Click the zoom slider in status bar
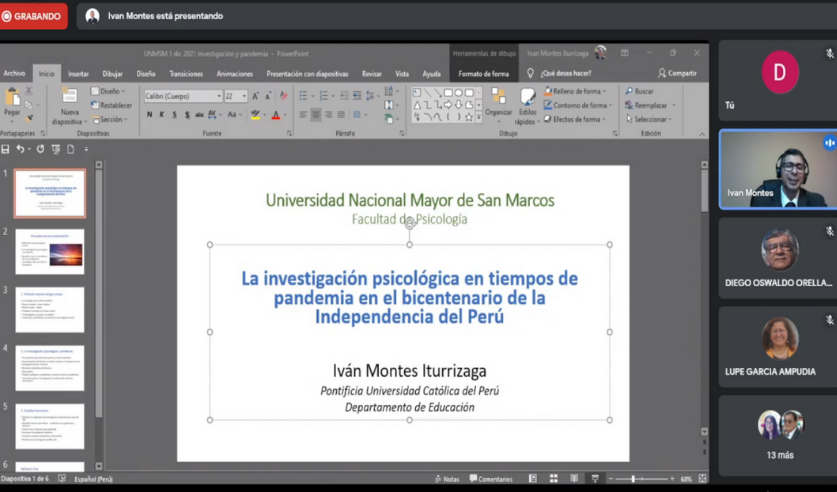The image size is (837, 492). 641,479
